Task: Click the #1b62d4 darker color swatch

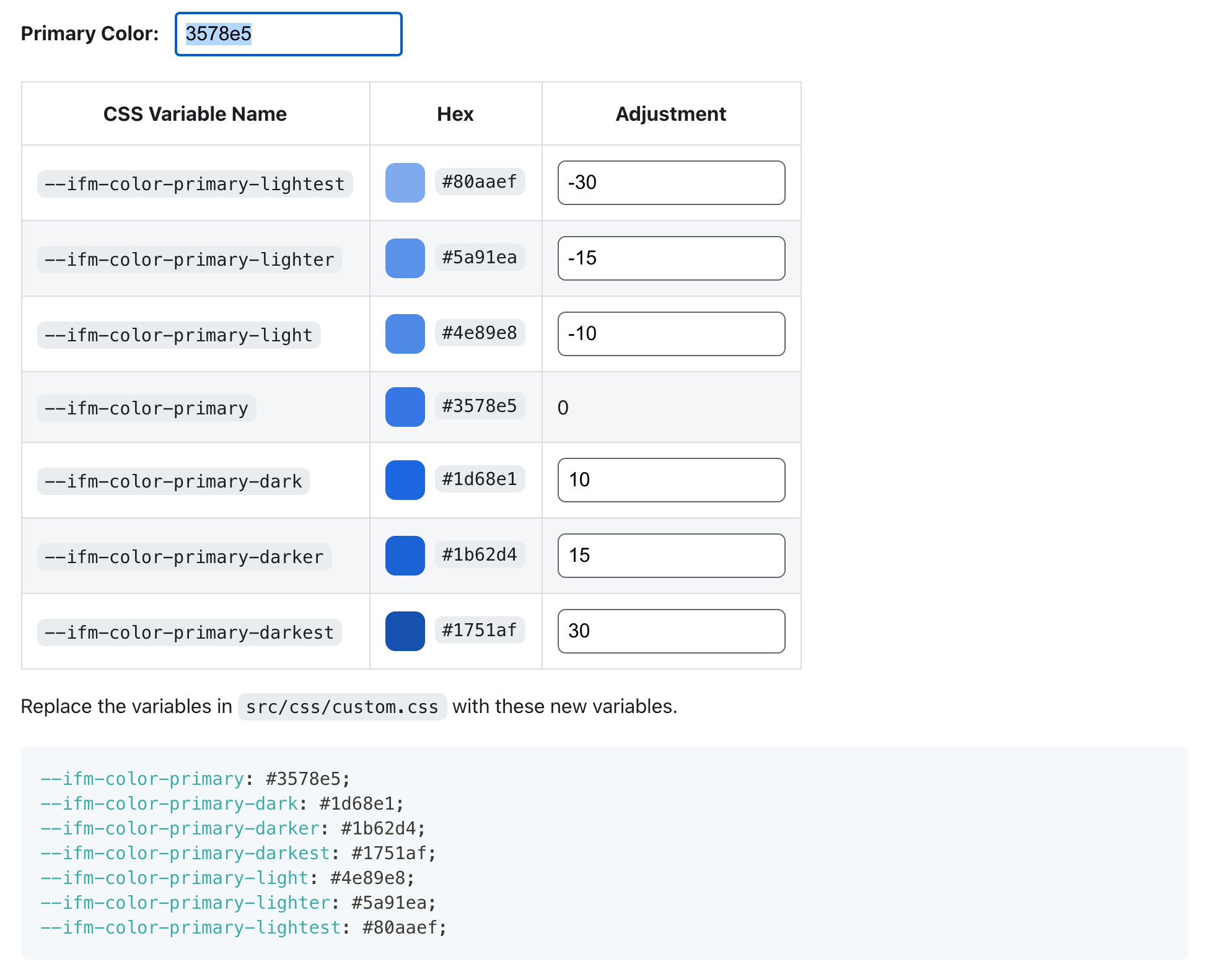Action: [x=405, y=556]
